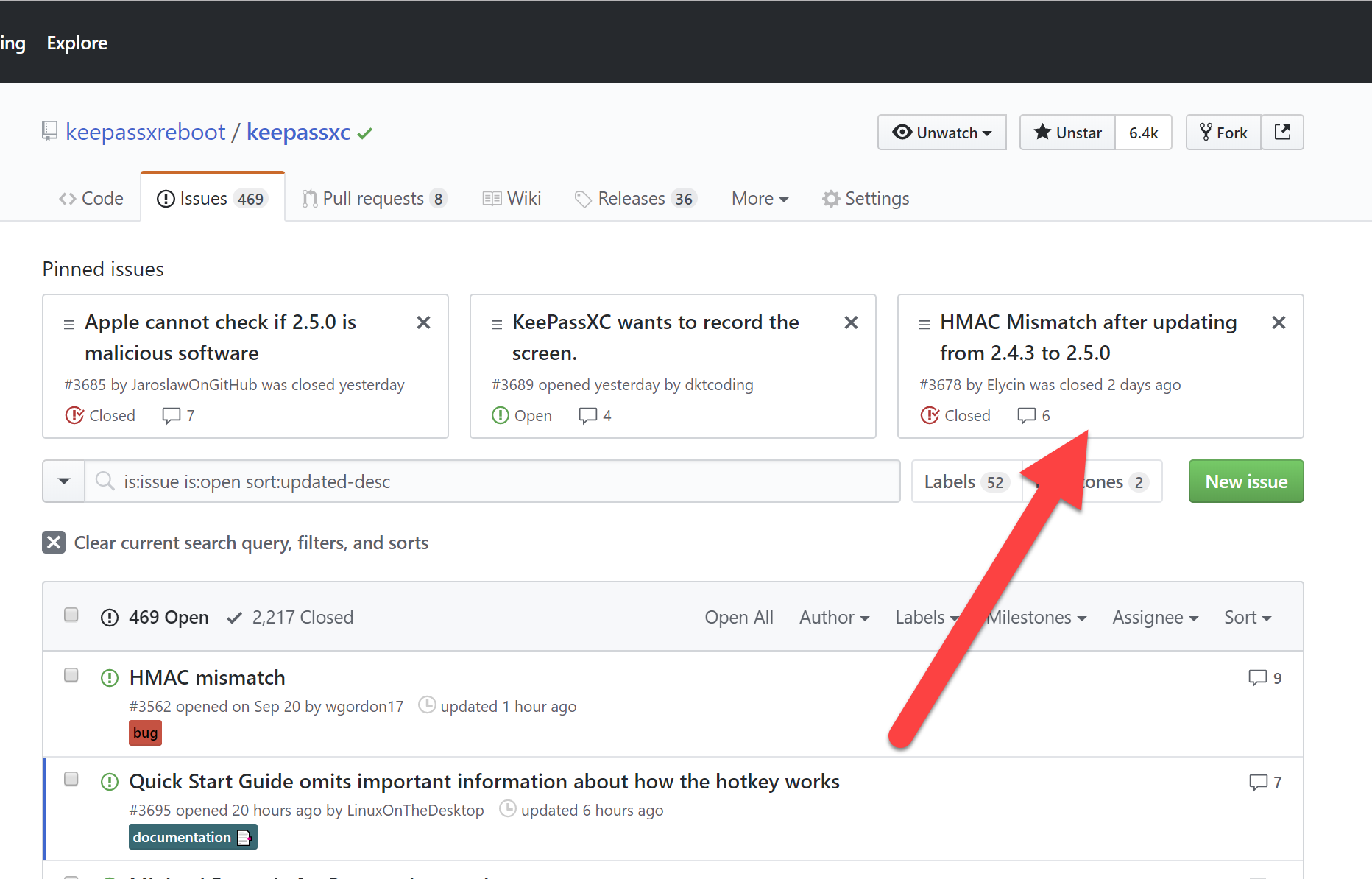Image resolution: width=1372 pixels, height=879 pixels.
Task: Open the keepassxcreboot organization link
Action: click(x=145, y=132)
